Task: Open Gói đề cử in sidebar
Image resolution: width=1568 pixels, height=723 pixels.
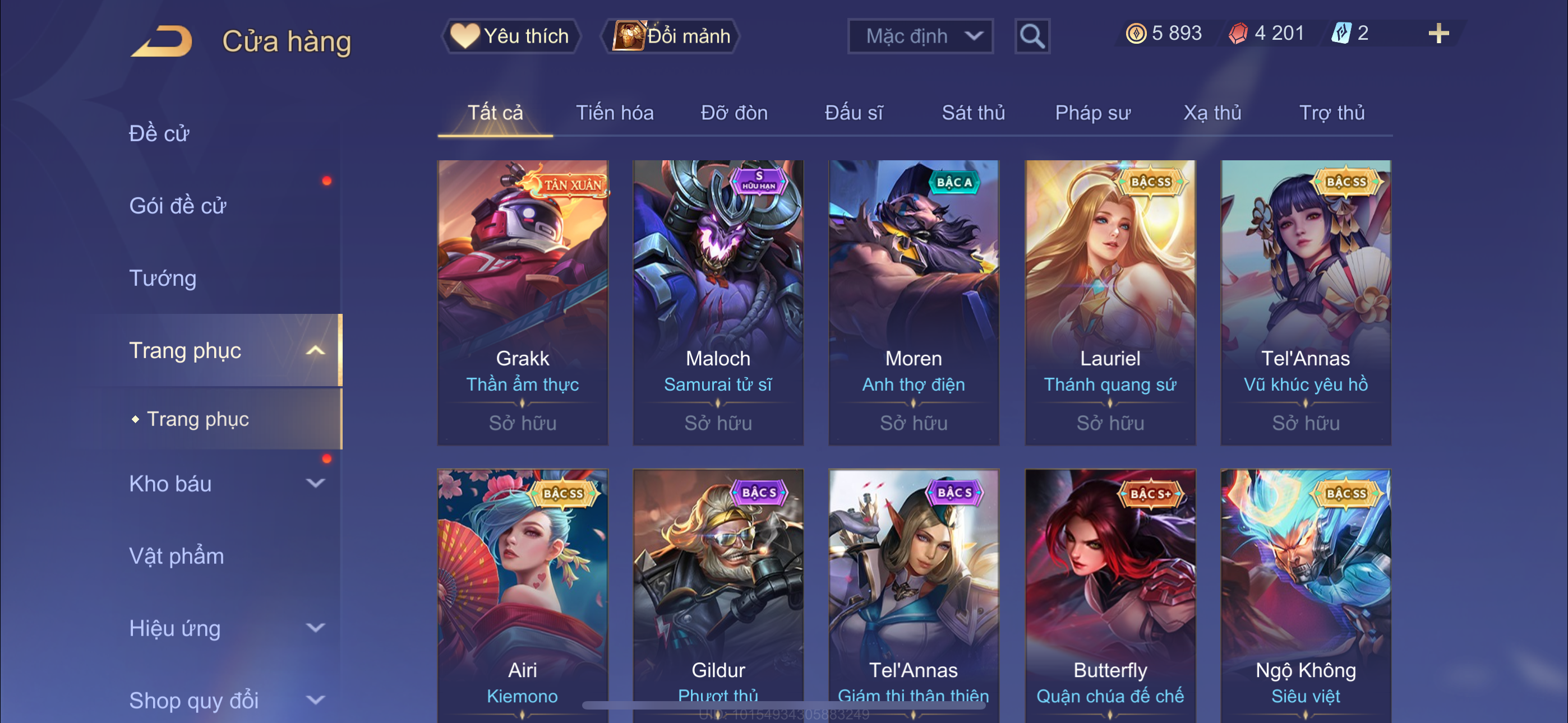Action: [x=177, y=206]
